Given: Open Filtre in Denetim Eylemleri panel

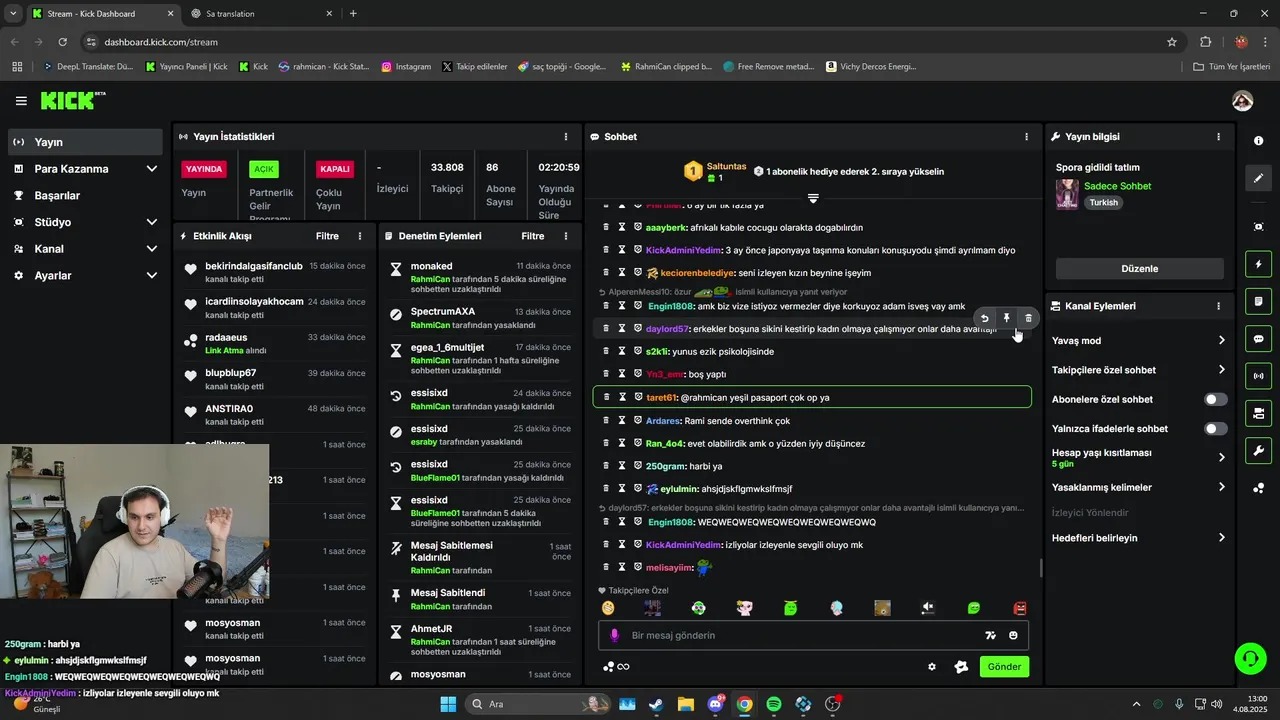Looking at the screenshot, I should 533,236.
